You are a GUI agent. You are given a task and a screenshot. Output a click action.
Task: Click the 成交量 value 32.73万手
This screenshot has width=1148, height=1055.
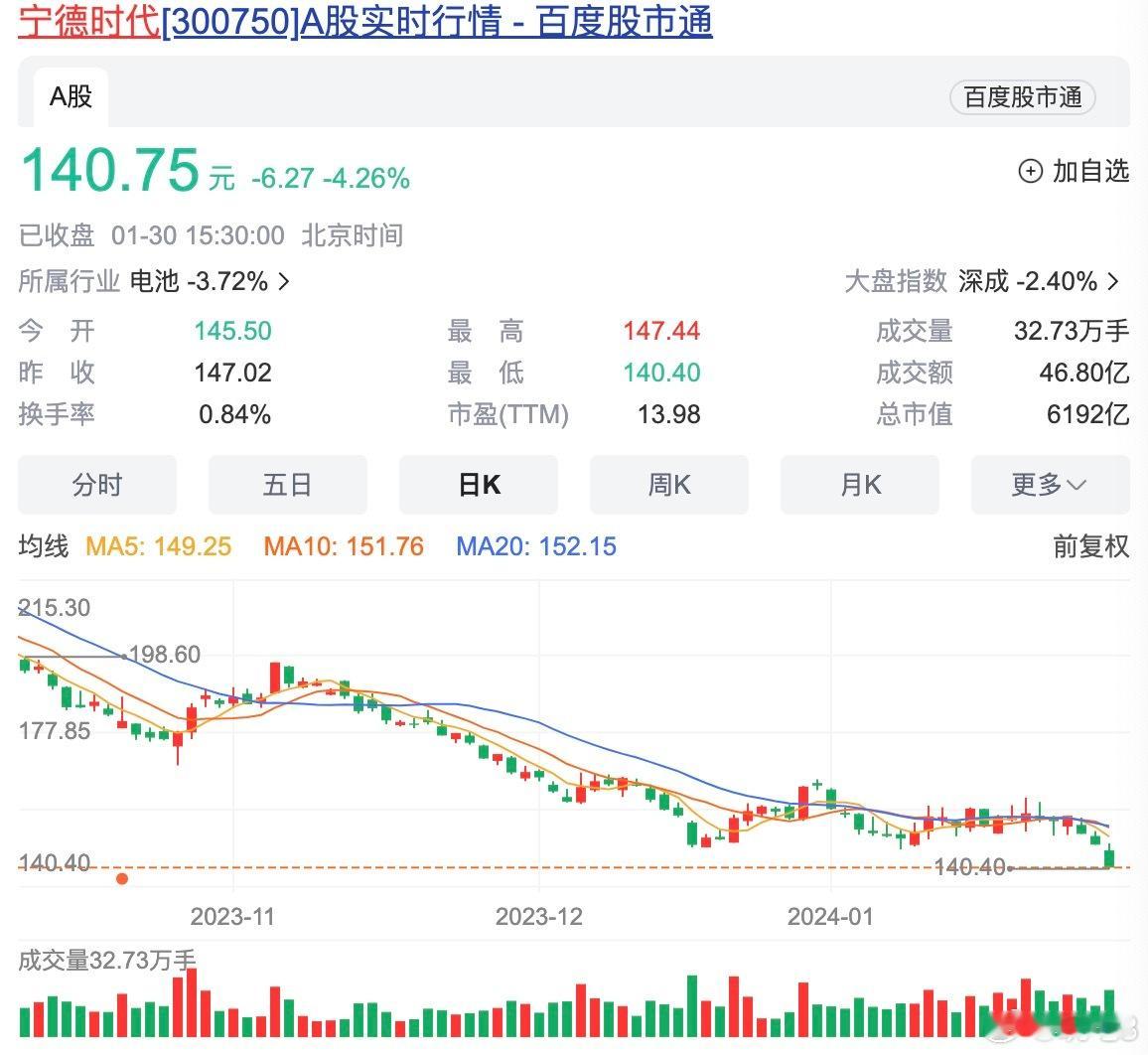point(1072,331)
